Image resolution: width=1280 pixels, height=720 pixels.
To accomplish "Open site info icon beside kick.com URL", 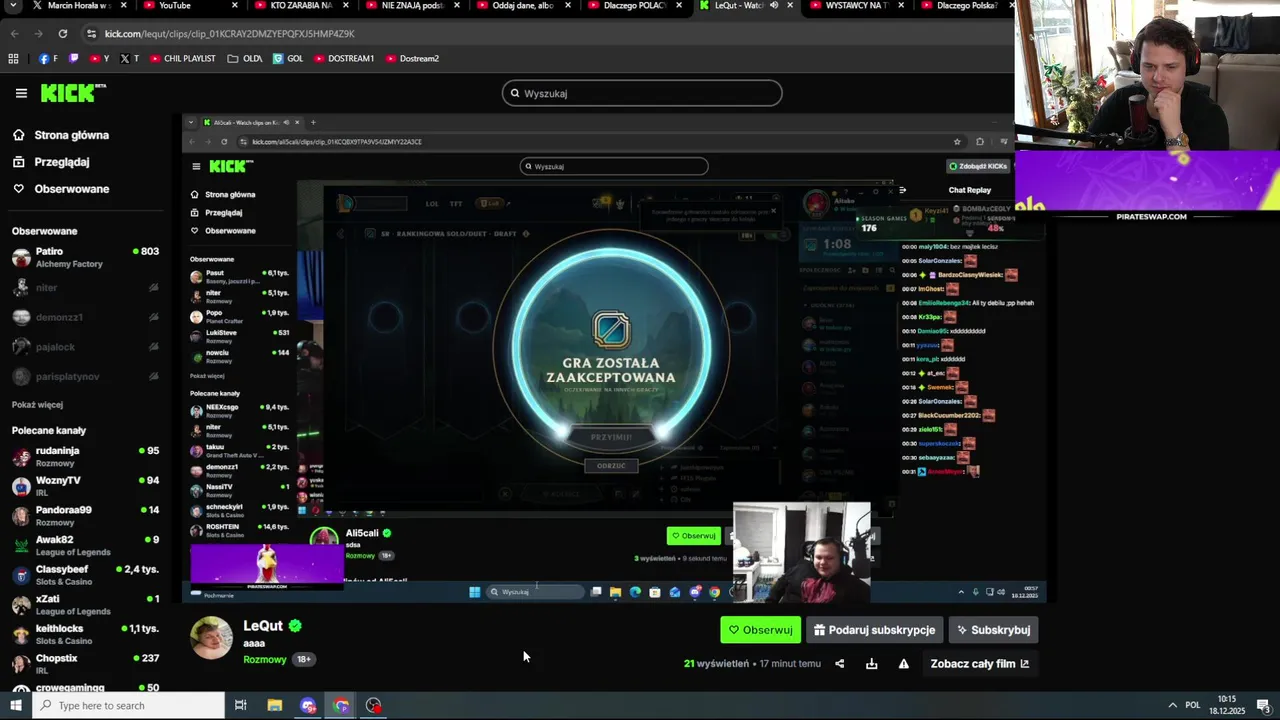I will (92, 34).
